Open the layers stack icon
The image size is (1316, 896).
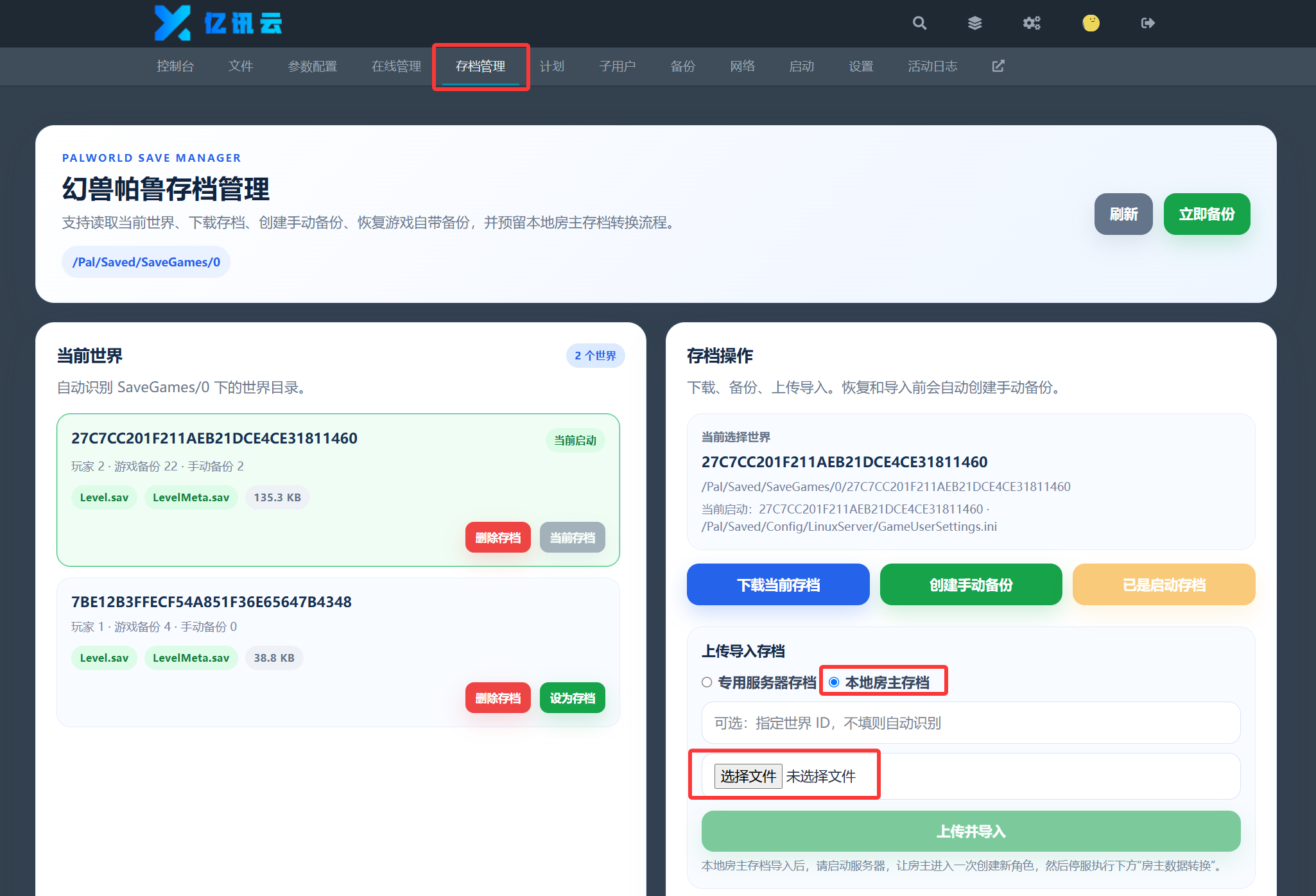pos(974,23)
